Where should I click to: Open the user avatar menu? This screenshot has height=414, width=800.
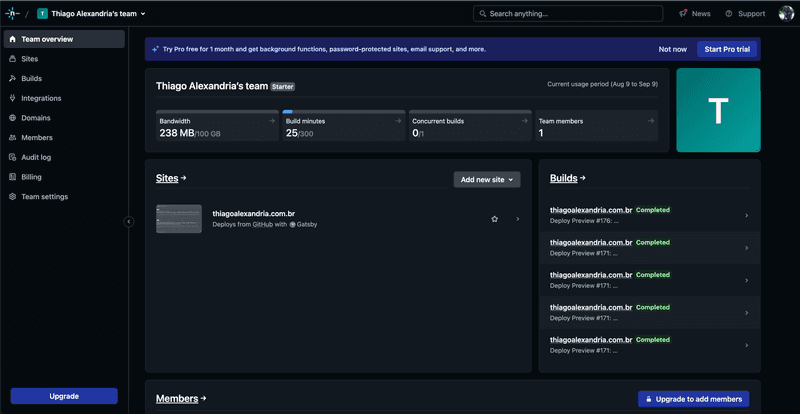[x=786, y=14]
